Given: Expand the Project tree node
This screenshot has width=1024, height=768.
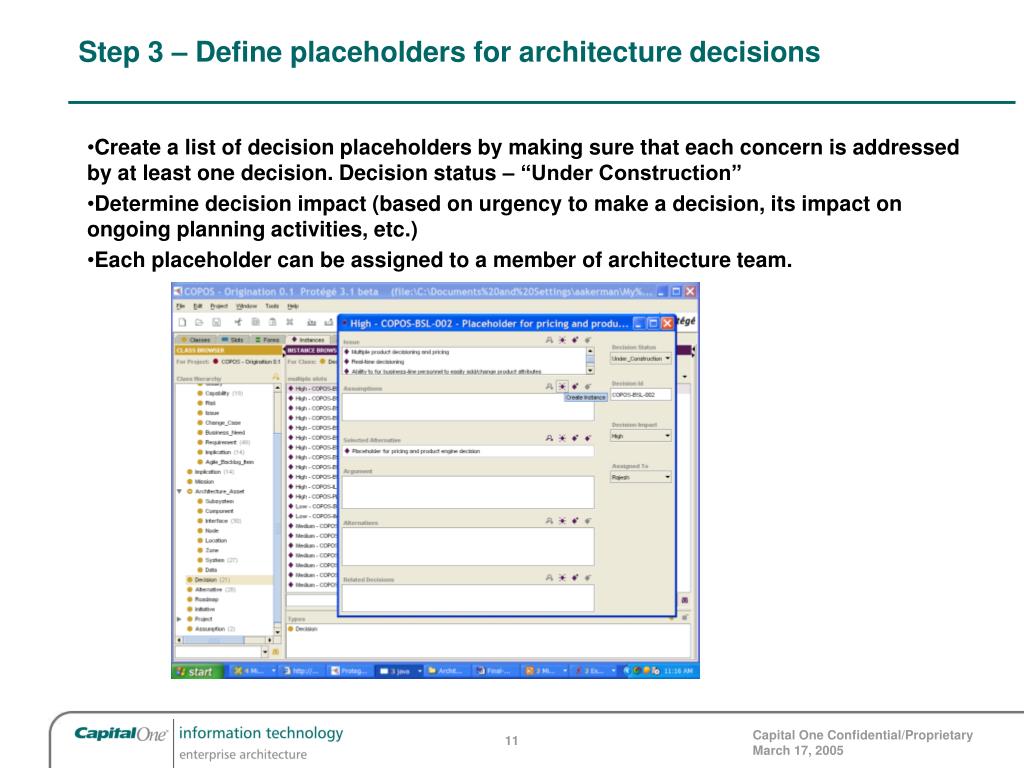Looking at the screenshot, I should [180, 618].
